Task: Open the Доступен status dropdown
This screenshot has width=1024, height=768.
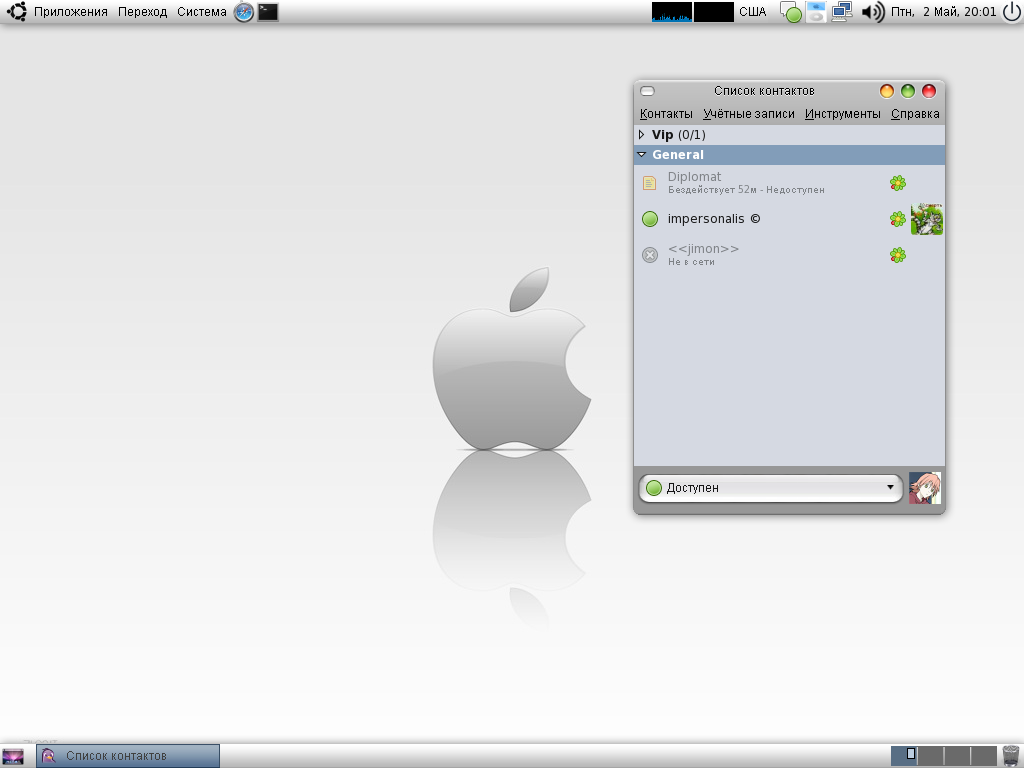Action: (x=770, y=488)
